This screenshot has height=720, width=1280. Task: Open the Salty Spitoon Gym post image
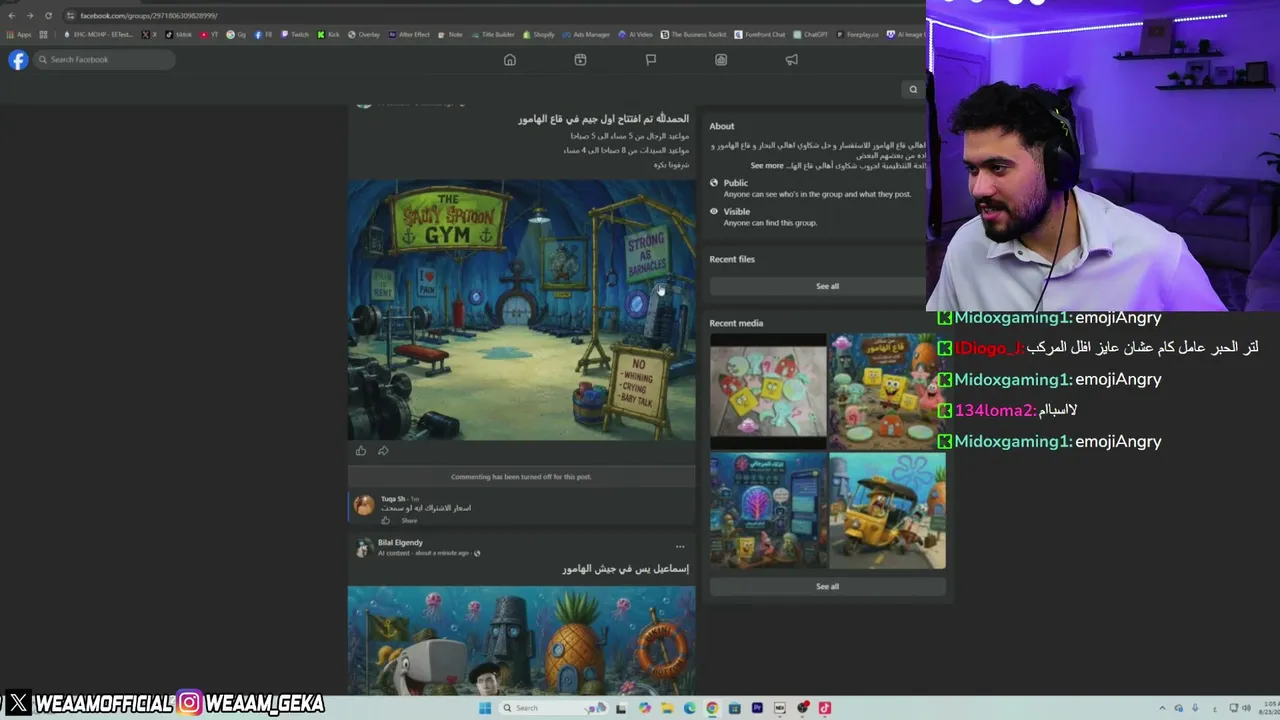pyautogui.click(x=521, y=310)
